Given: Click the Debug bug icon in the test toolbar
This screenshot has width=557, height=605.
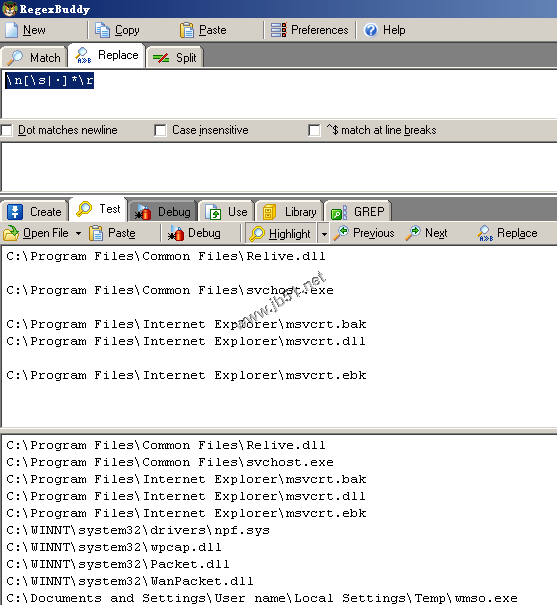Looking at the screenshot, I should pyautogui.click(x=176, y=233).
